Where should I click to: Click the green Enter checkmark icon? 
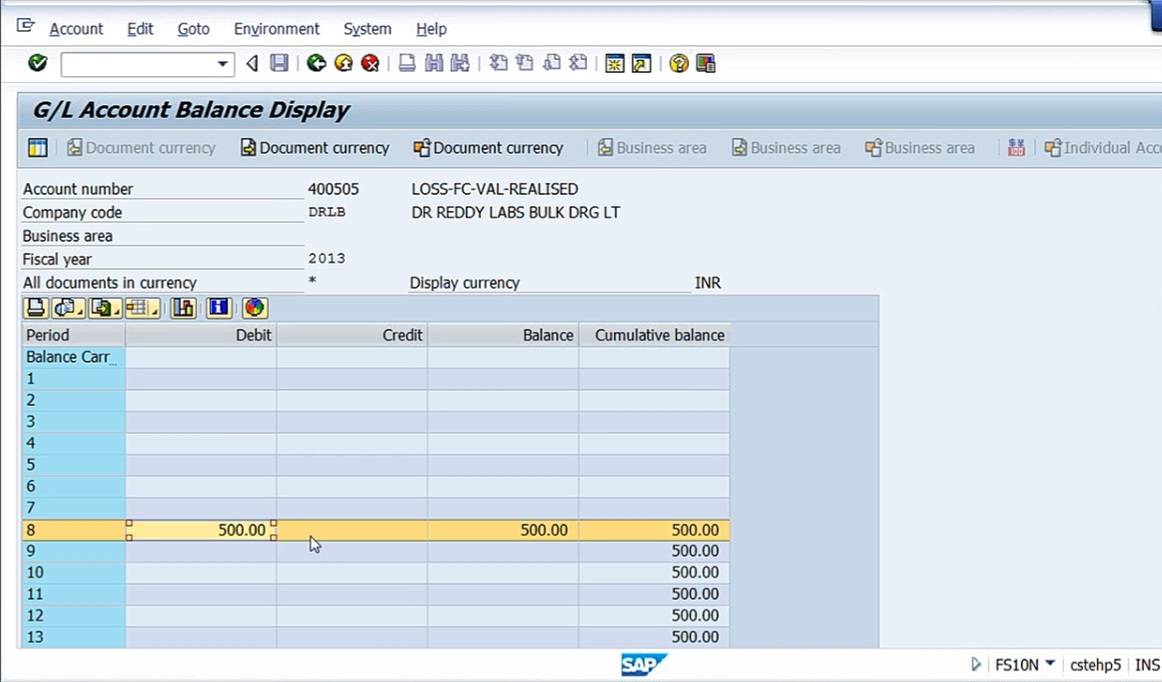(37, 63)
